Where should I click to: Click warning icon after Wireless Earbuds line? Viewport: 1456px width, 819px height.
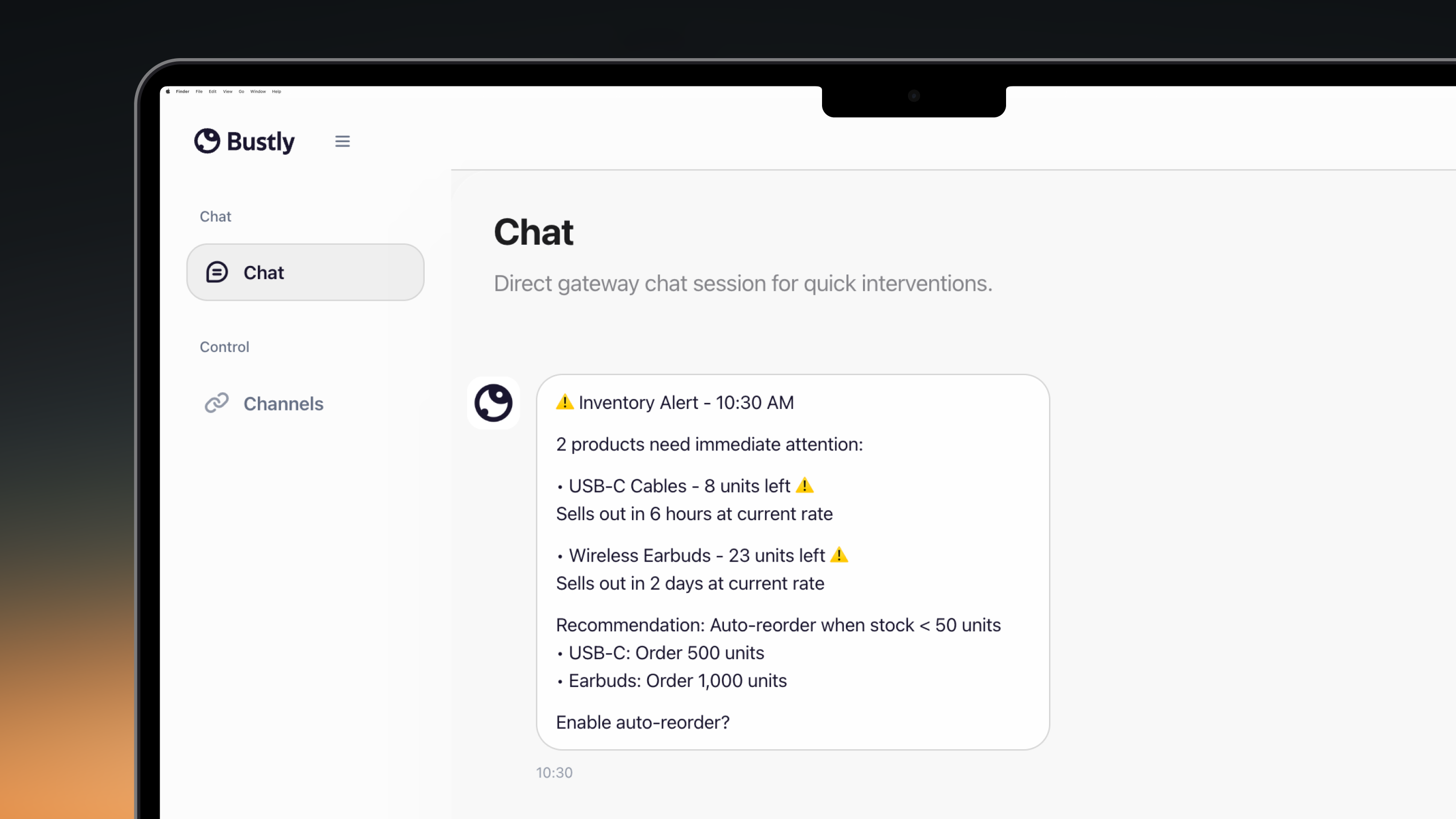[839, 555]
